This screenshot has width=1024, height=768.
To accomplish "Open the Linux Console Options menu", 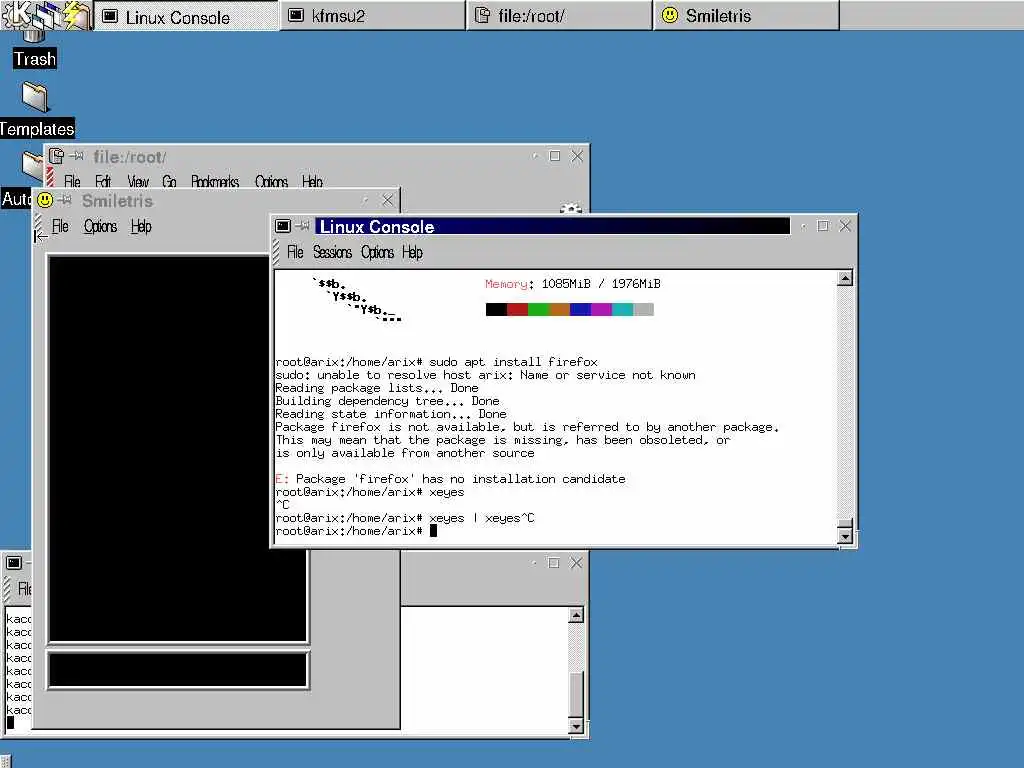I will tap(377, 252).
